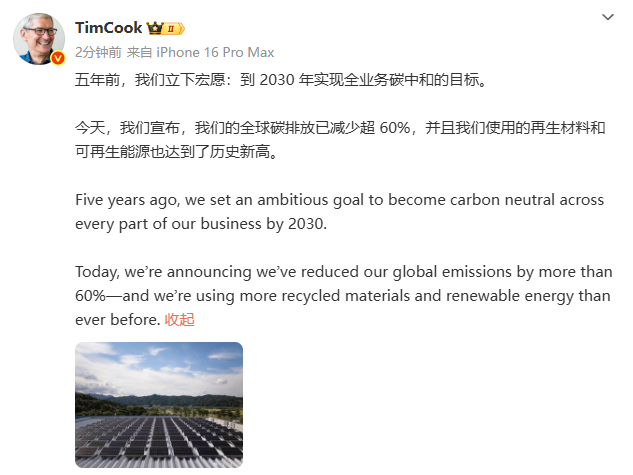Click the crown VIP membership icon
633x475 pixels.
[x=155, y=29]
